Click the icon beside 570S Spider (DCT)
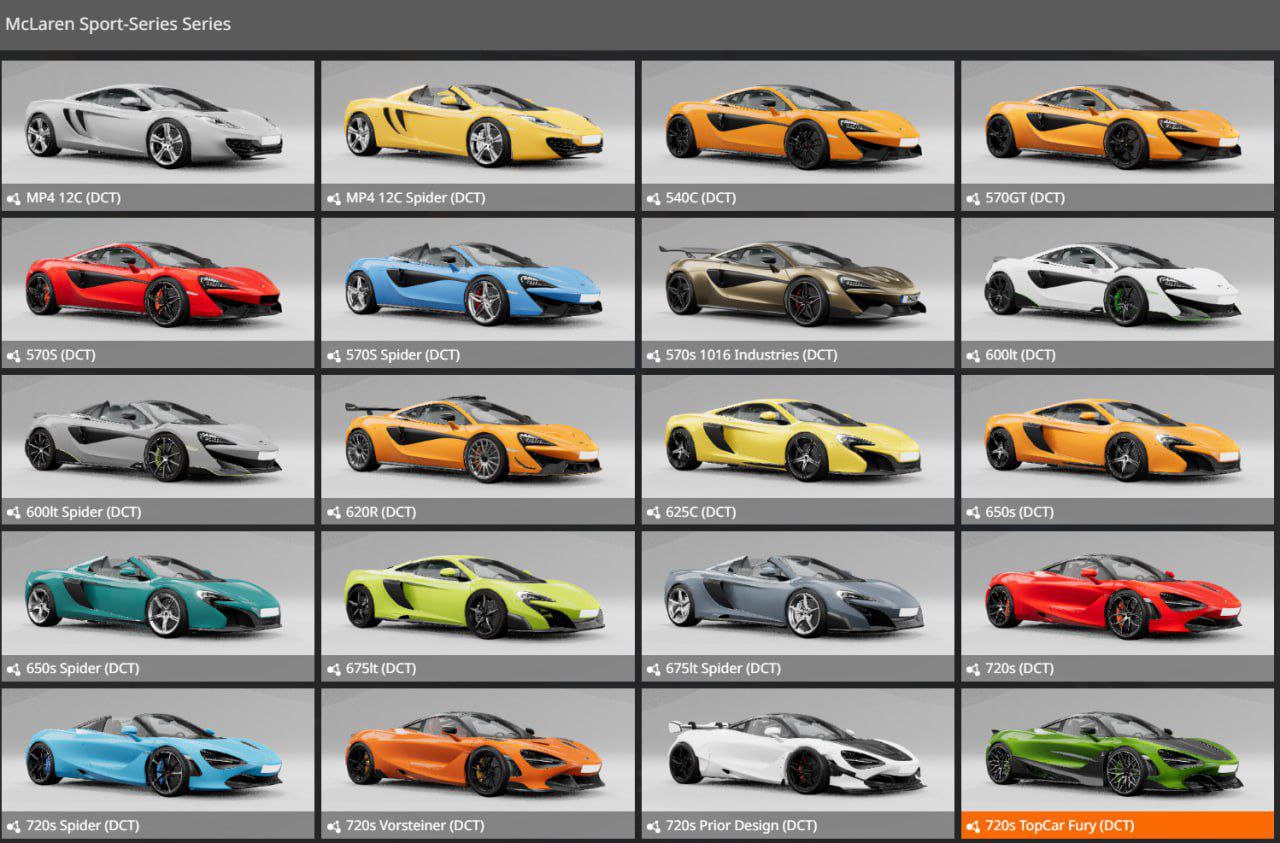The height and width of the screenshot is (843, 1280). click(333, 355)
